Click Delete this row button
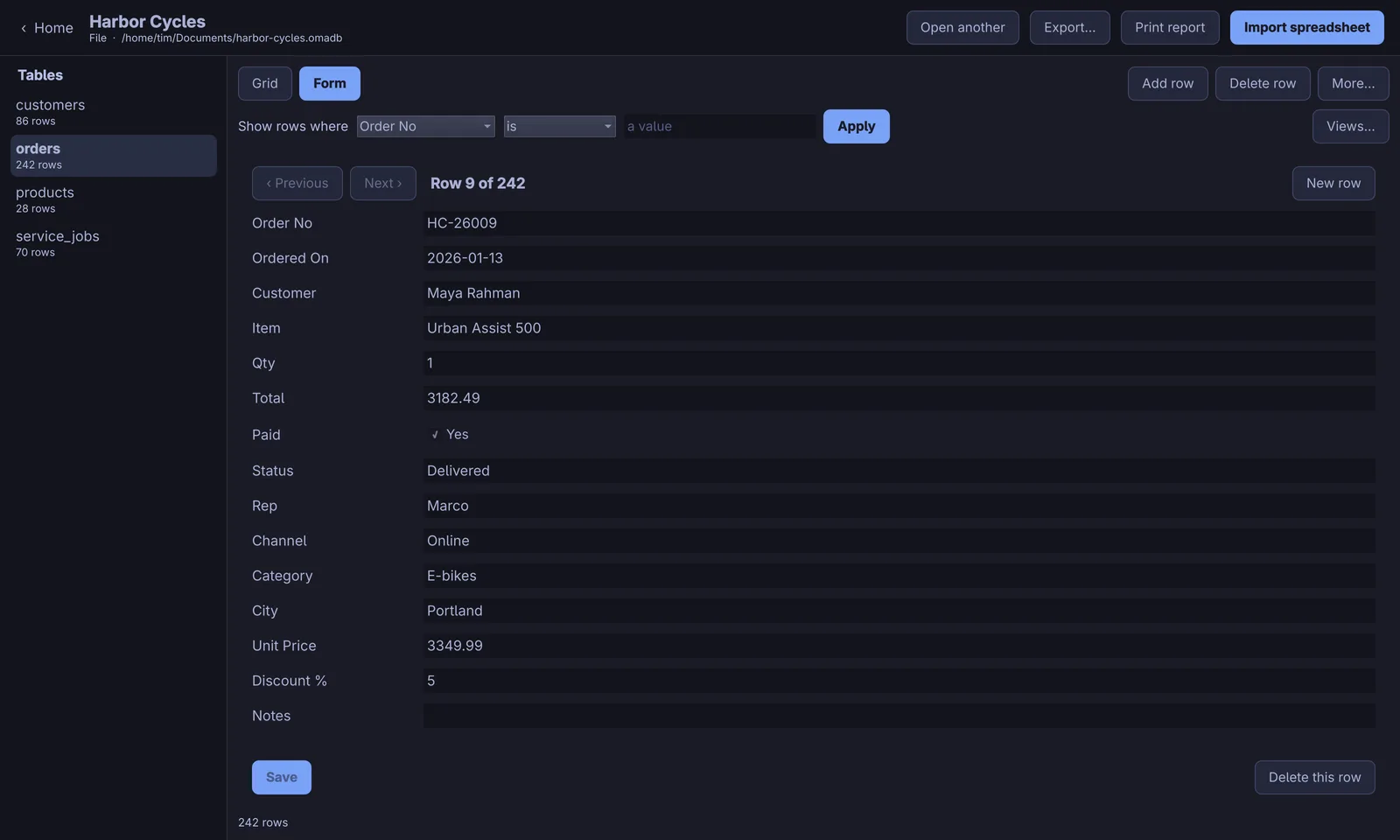The height and width of the screenshot is (840, 1400). click(x=1314, y=777)
